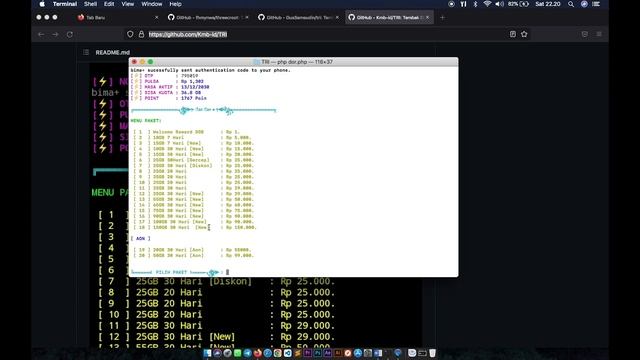640x360 pixels.
Task: Reload the GitHub page
Action: pyautogui.click(x=70, y=35)
